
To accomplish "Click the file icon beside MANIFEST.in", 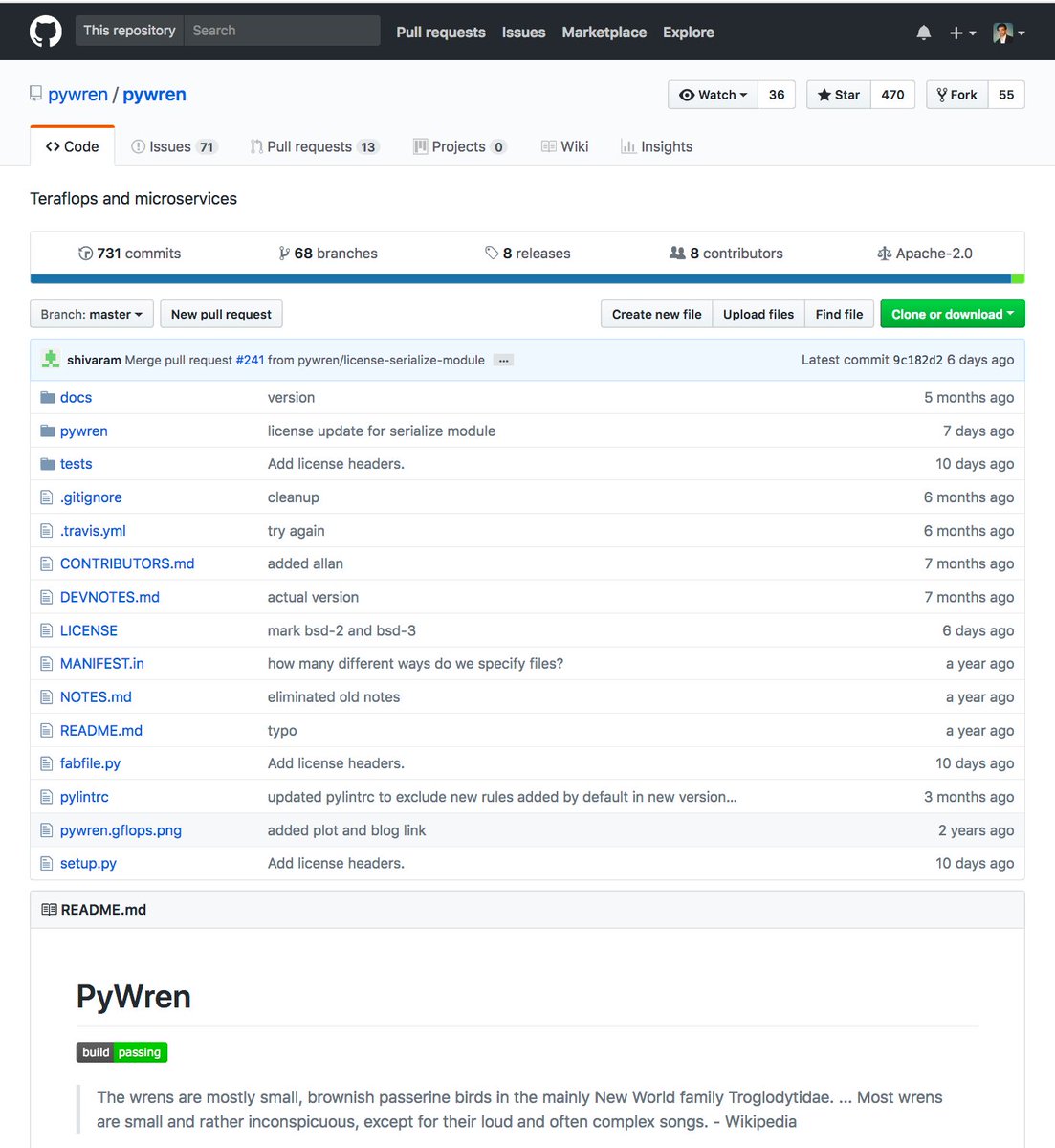I will (x=46, y=664).
